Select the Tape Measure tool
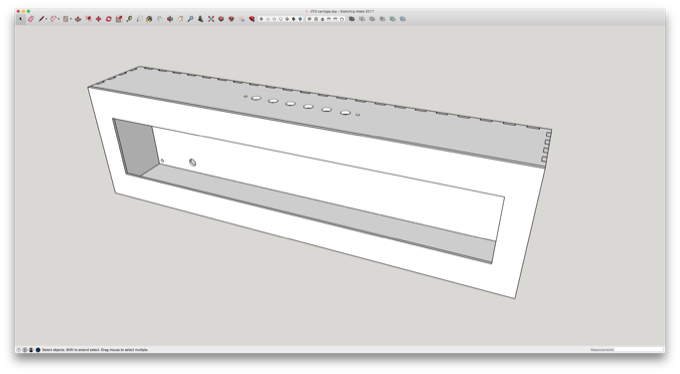The width and height of the screenshot is (680, 374). [x=129, y=19]
